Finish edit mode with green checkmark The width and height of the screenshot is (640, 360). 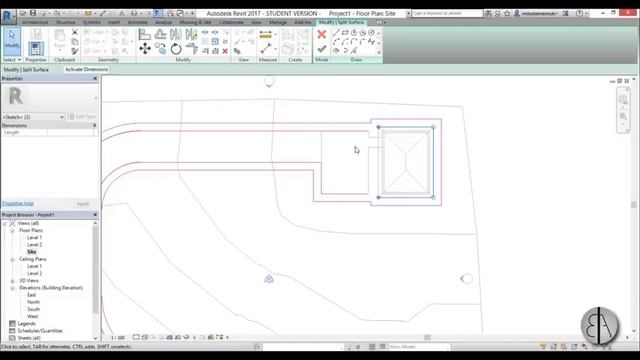pyautogui.click(x=322, y=49)
